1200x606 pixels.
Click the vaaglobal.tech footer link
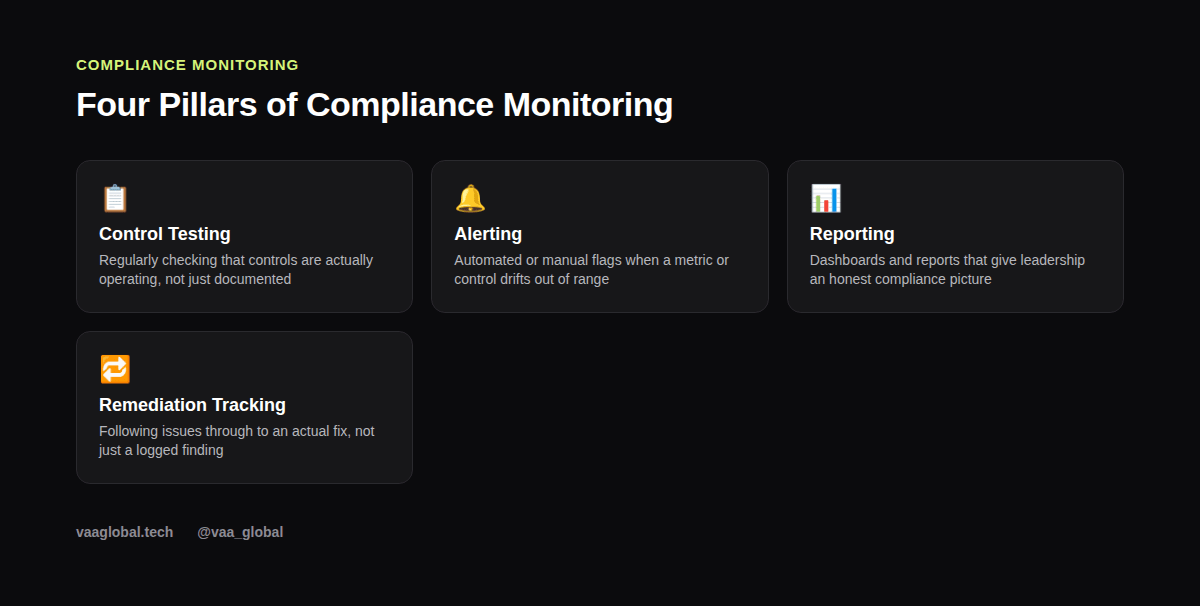[125, 532]
